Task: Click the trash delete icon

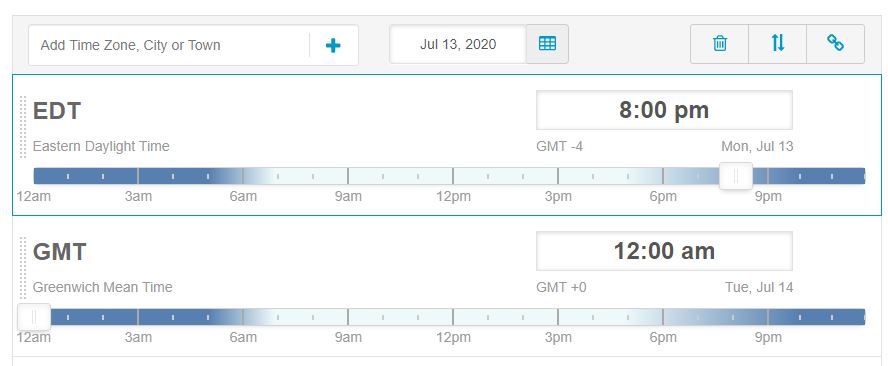Action: point(720,44)
